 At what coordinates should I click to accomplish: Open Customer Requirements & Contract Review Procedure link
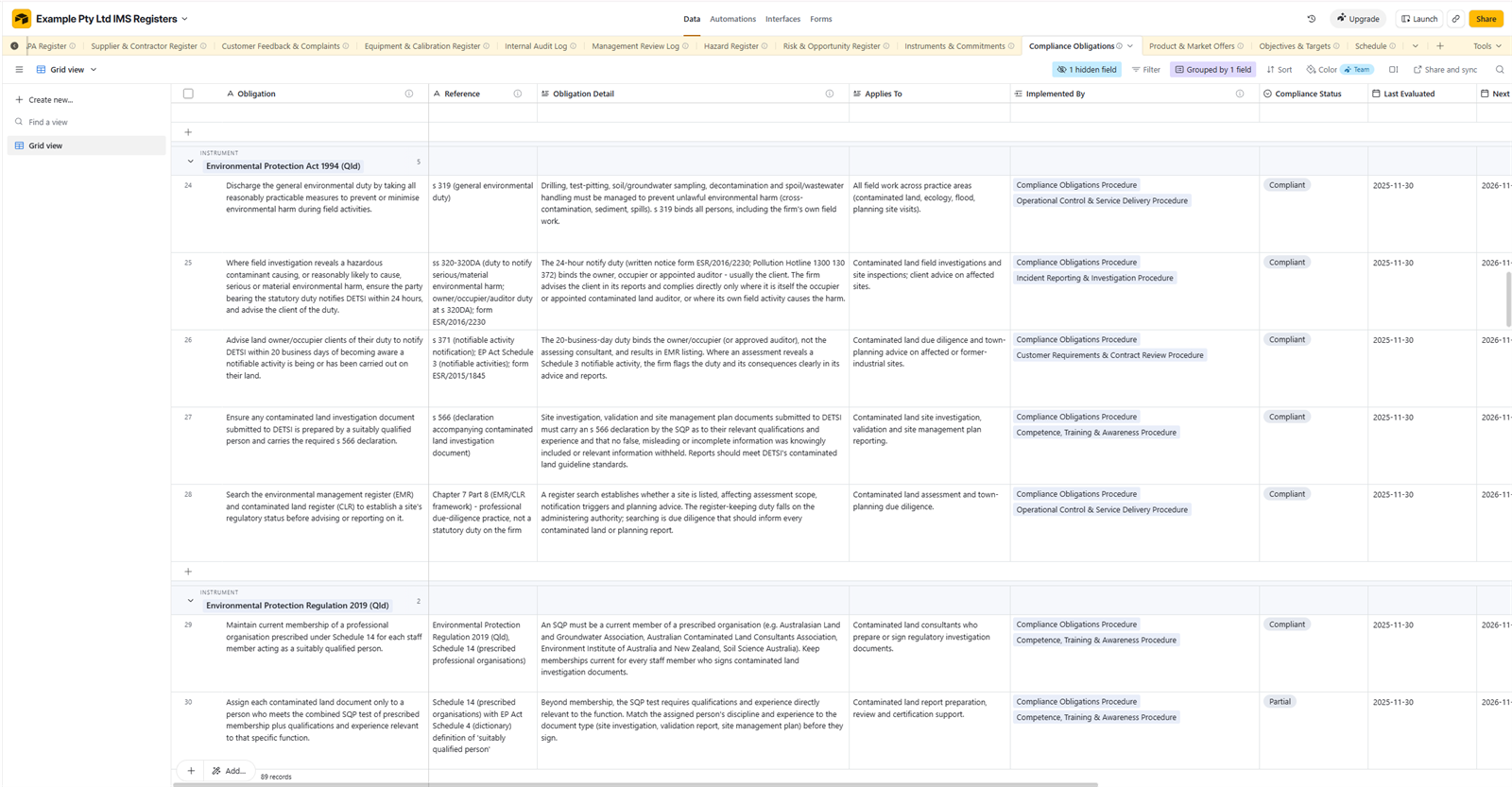tap(1109, 355)
